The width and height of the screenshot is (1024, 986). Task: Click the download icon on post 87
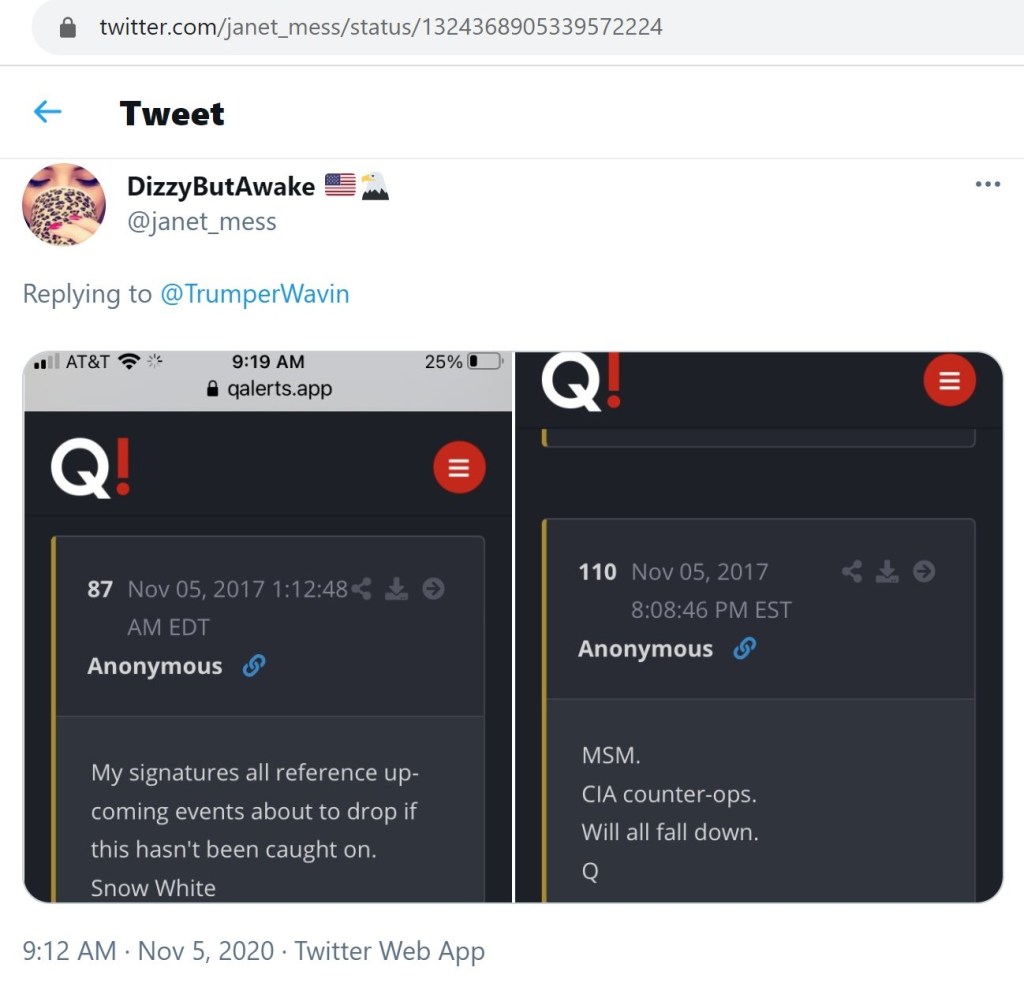(397, 589)
